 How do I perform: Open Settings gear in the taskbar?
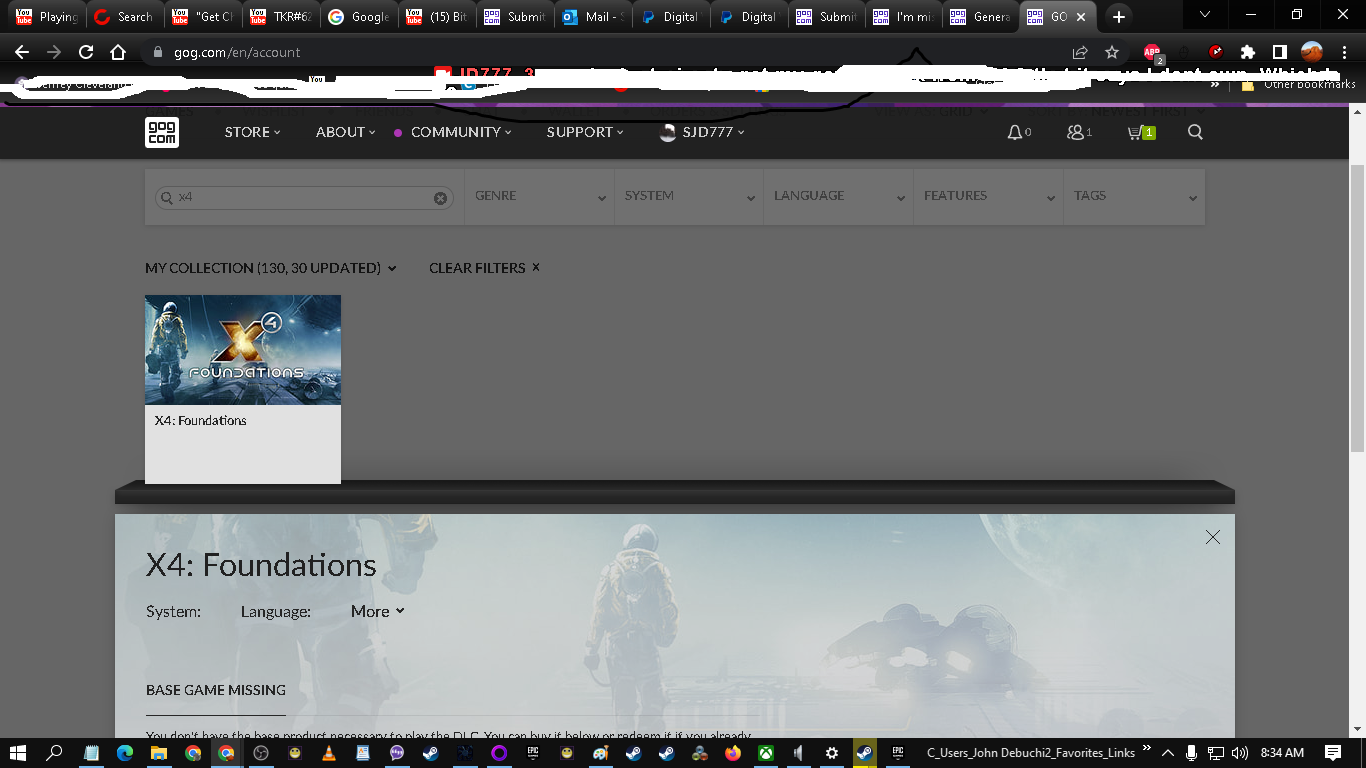point(832,753)
